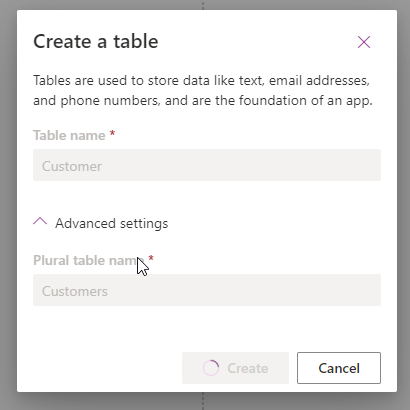
Task: Click the Create button
Action: tap(235, 368)
